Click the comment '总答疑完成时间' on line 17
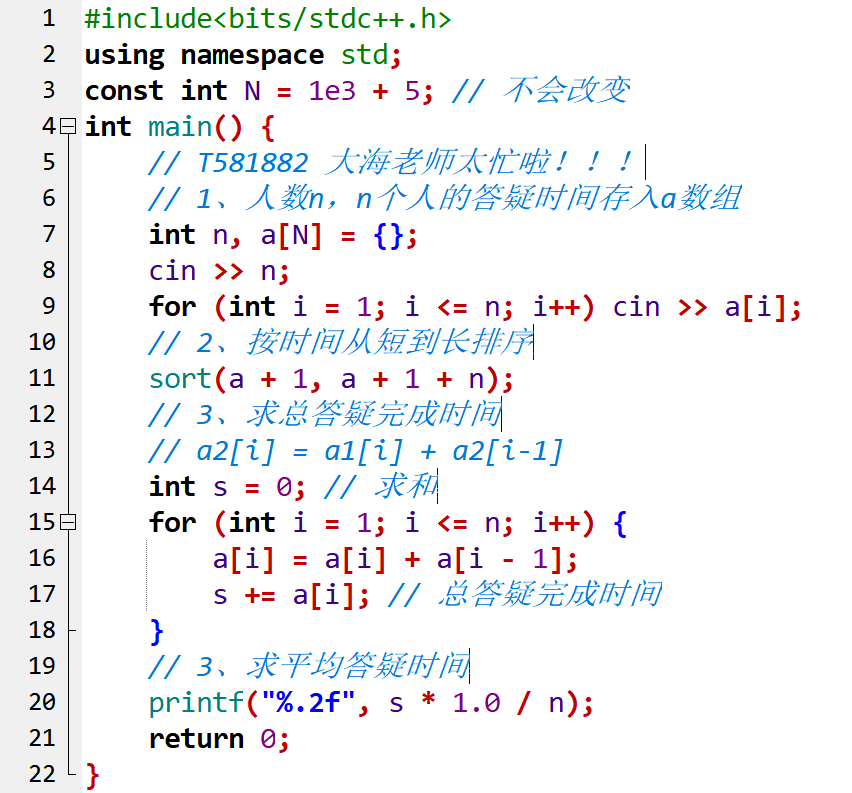The width and height of the screenshot is (852, 793). (x=550, y=594)
